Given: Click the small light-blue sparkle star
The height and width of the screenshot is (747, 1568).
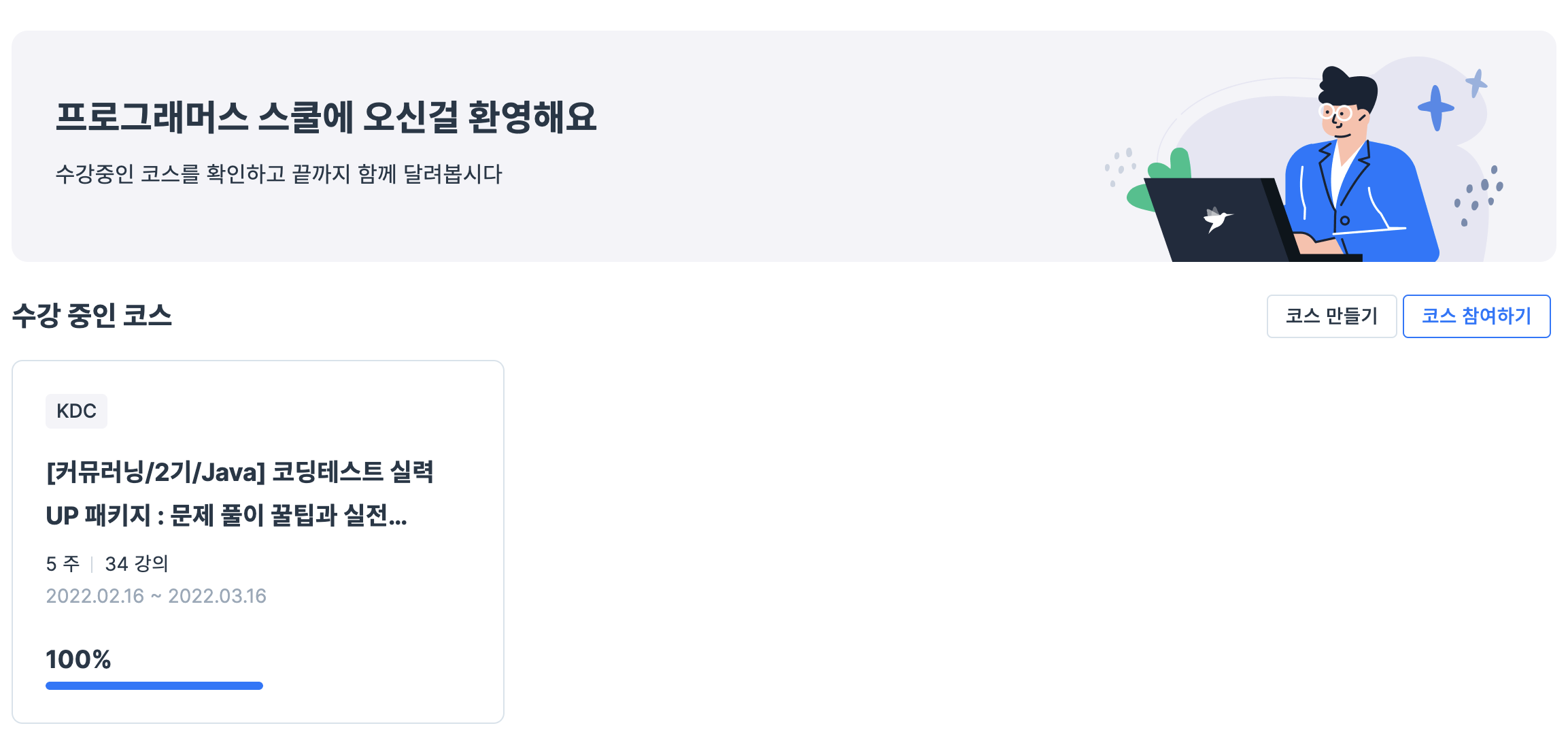Looking at the screenshot, I should point(1476,83).
